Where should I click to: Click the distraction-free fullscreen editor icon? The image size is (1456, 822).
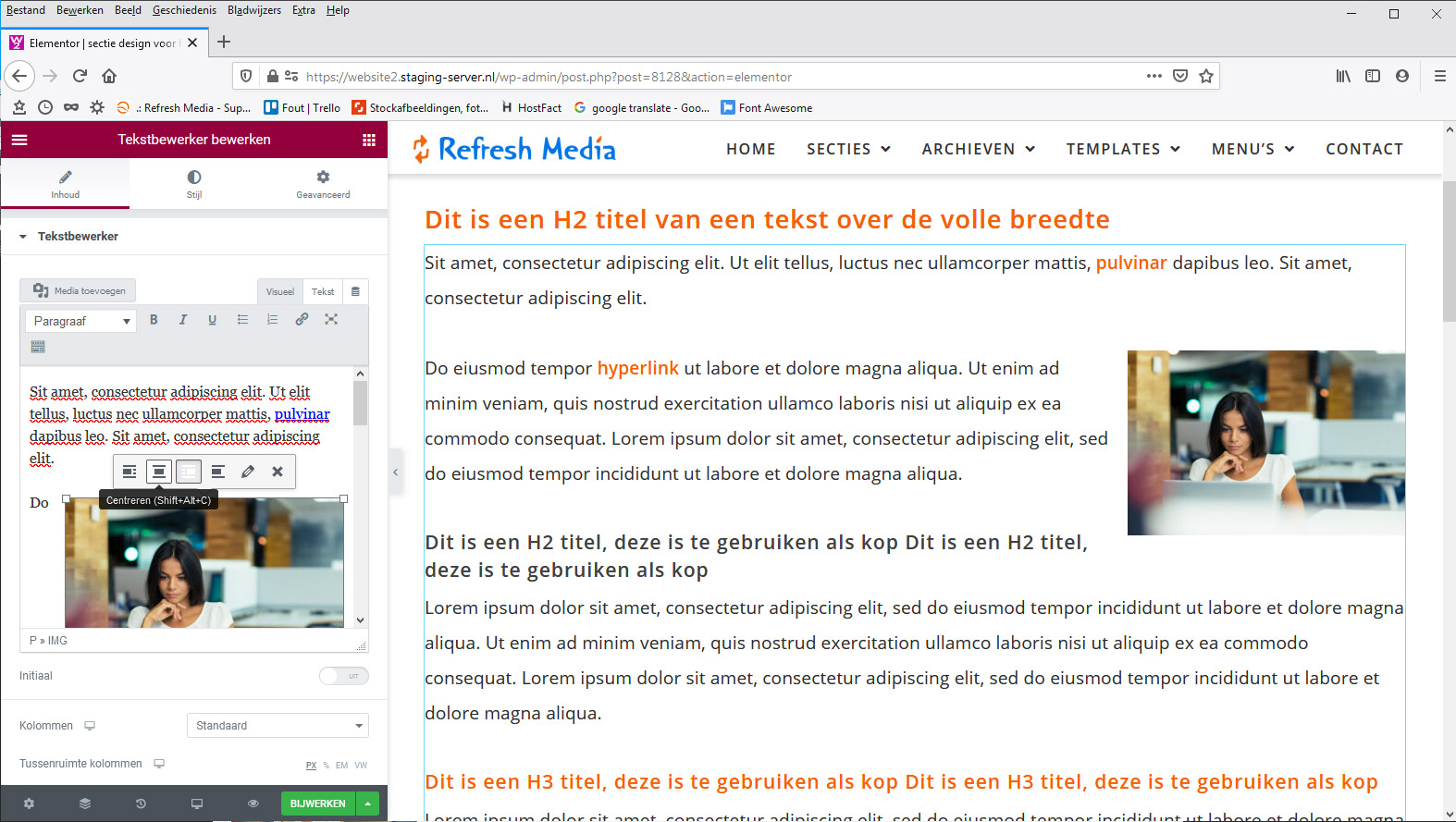coord(331,320)
